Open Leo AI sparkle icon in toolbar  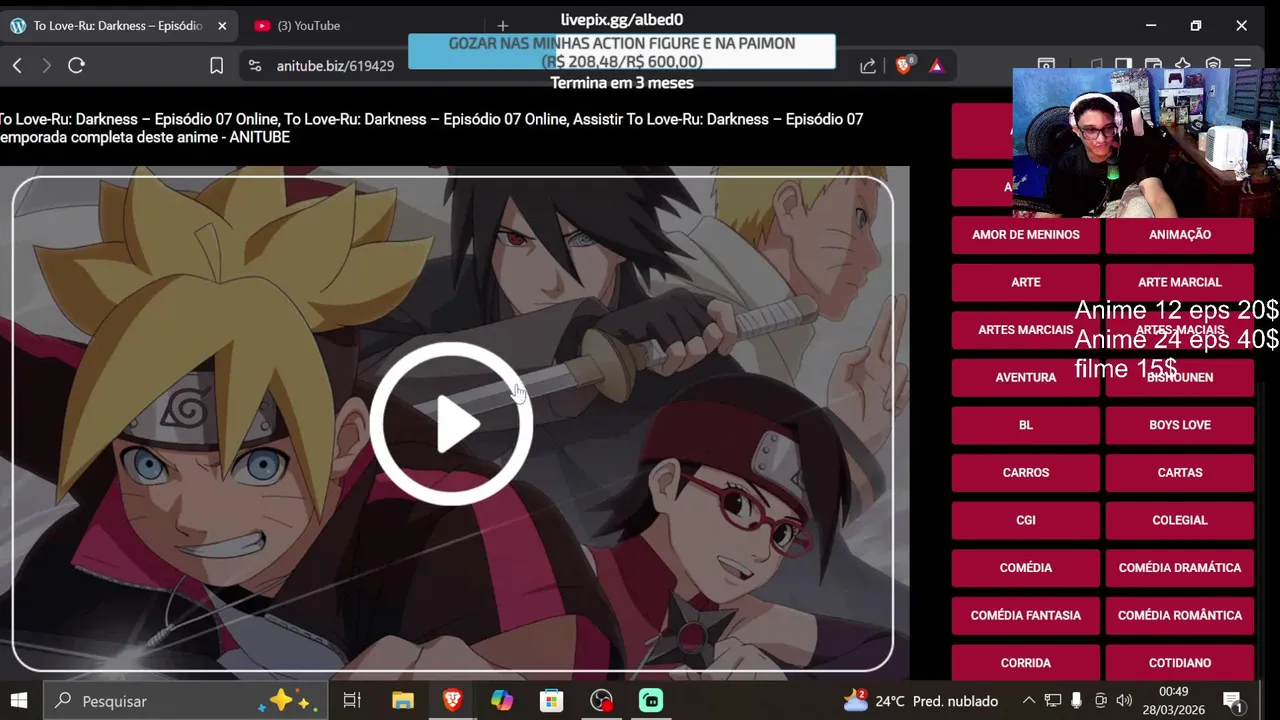pyautogui.click(x=1183, y=65)
